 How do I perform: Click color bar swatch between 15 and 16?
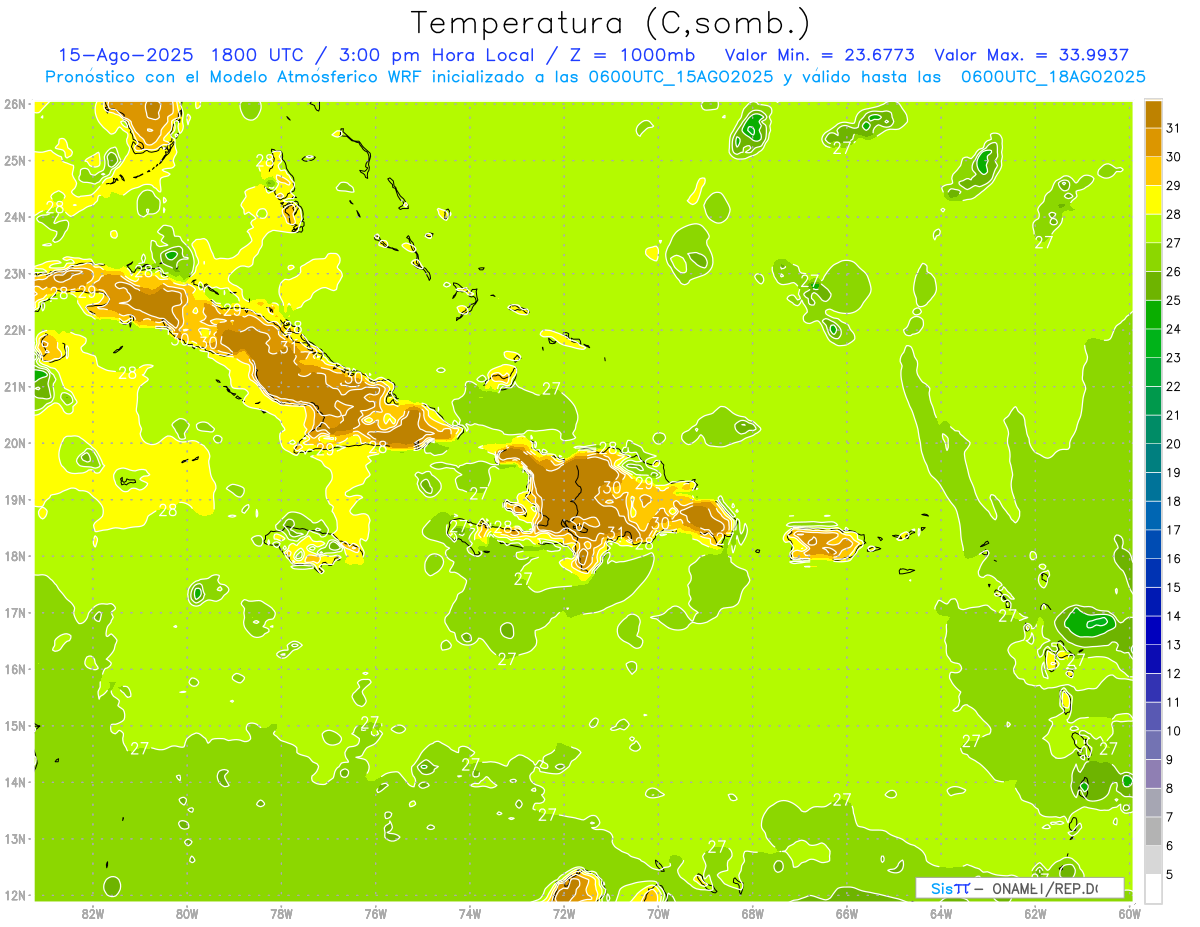coord(1153,573)
